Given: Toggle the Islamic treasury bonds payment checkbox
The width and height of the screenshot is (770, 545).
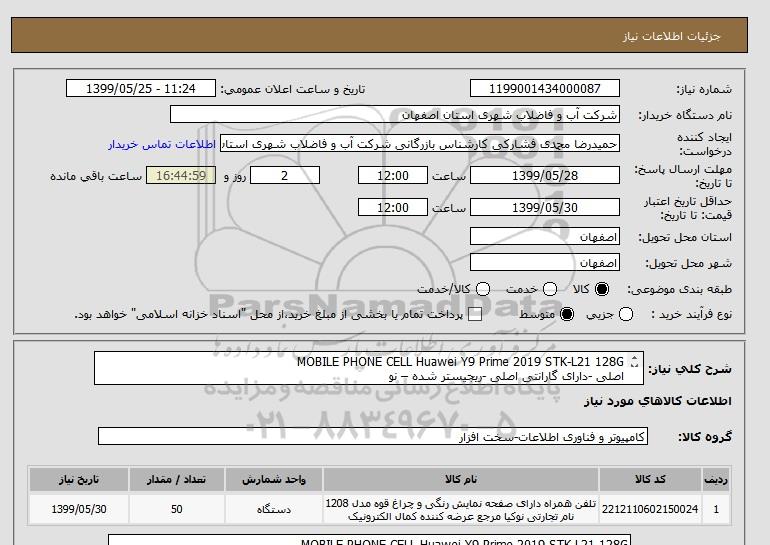Looking at the screenshot, I should pos(475,314).
